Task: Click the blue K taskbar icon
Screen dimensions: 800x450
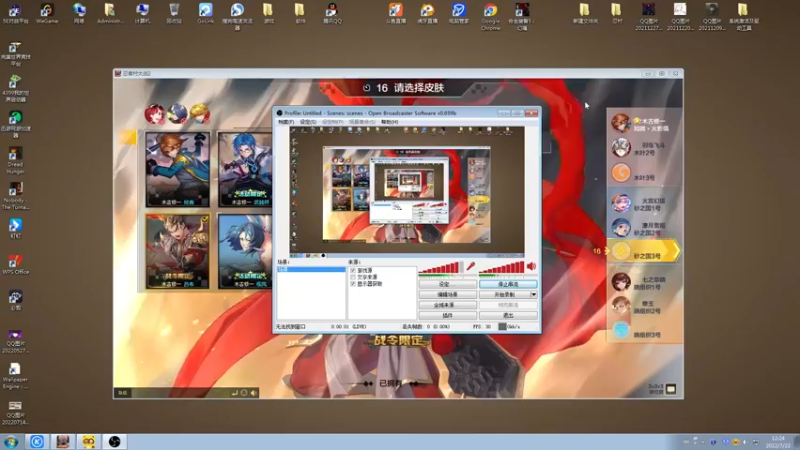Action: point(37,442)
